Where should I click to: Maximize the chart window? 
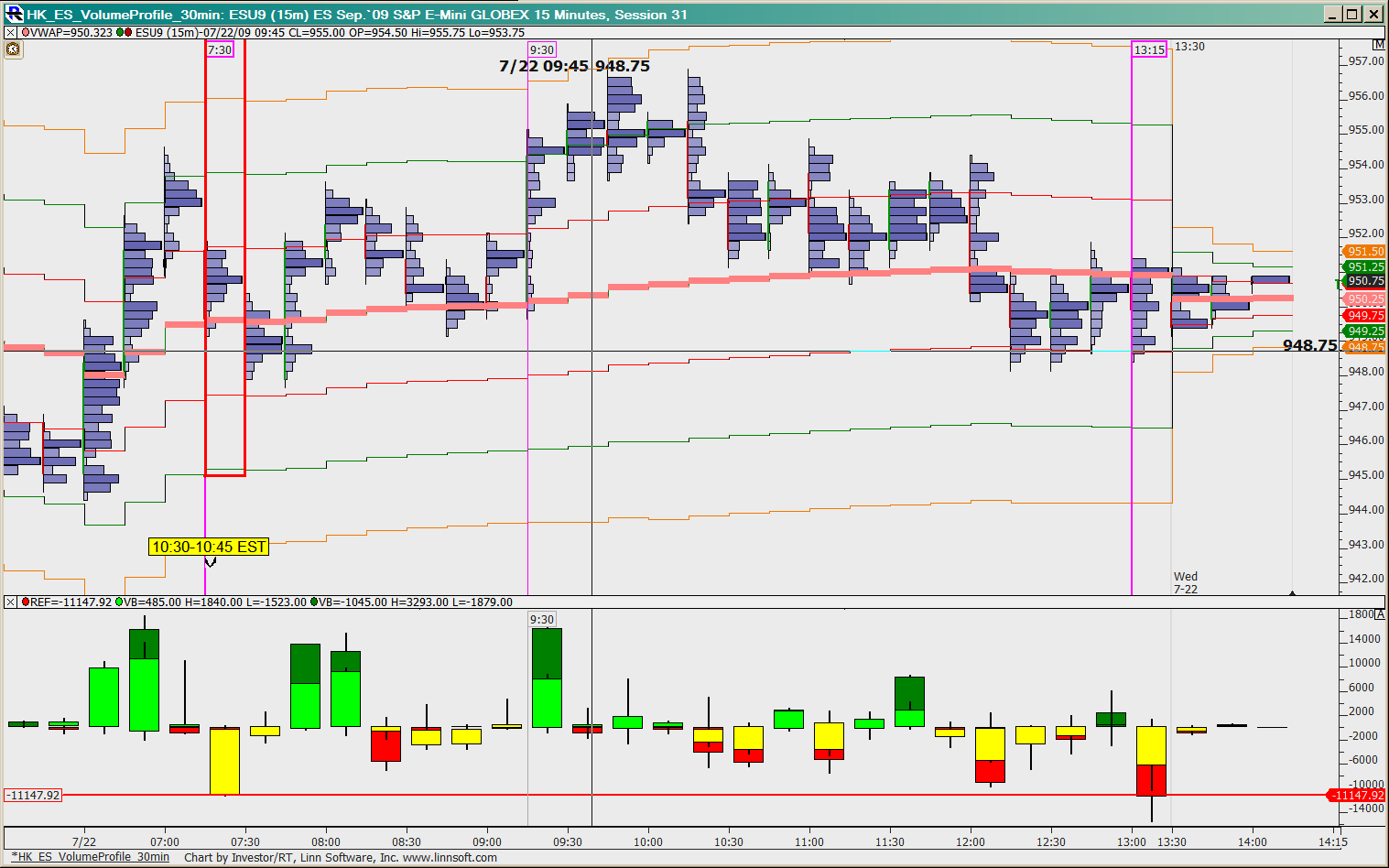[x=1352, y=14]
